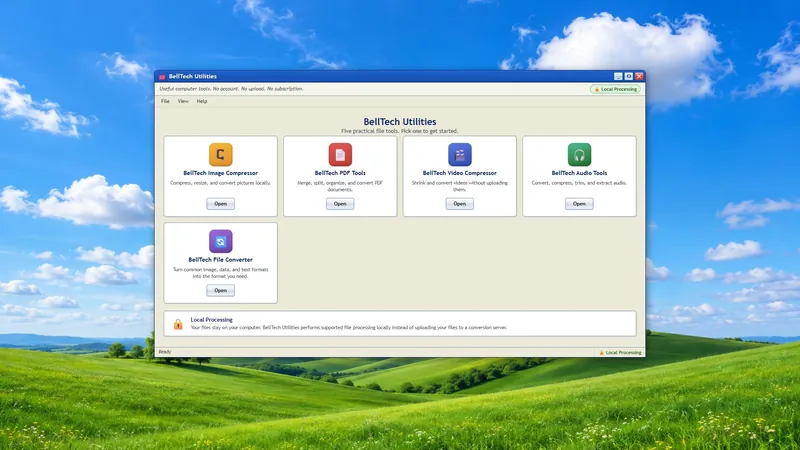This screenshot has width=800, height=450.
Task: Open the View menu
Action: pyautogui.click(x=183, y=101)
